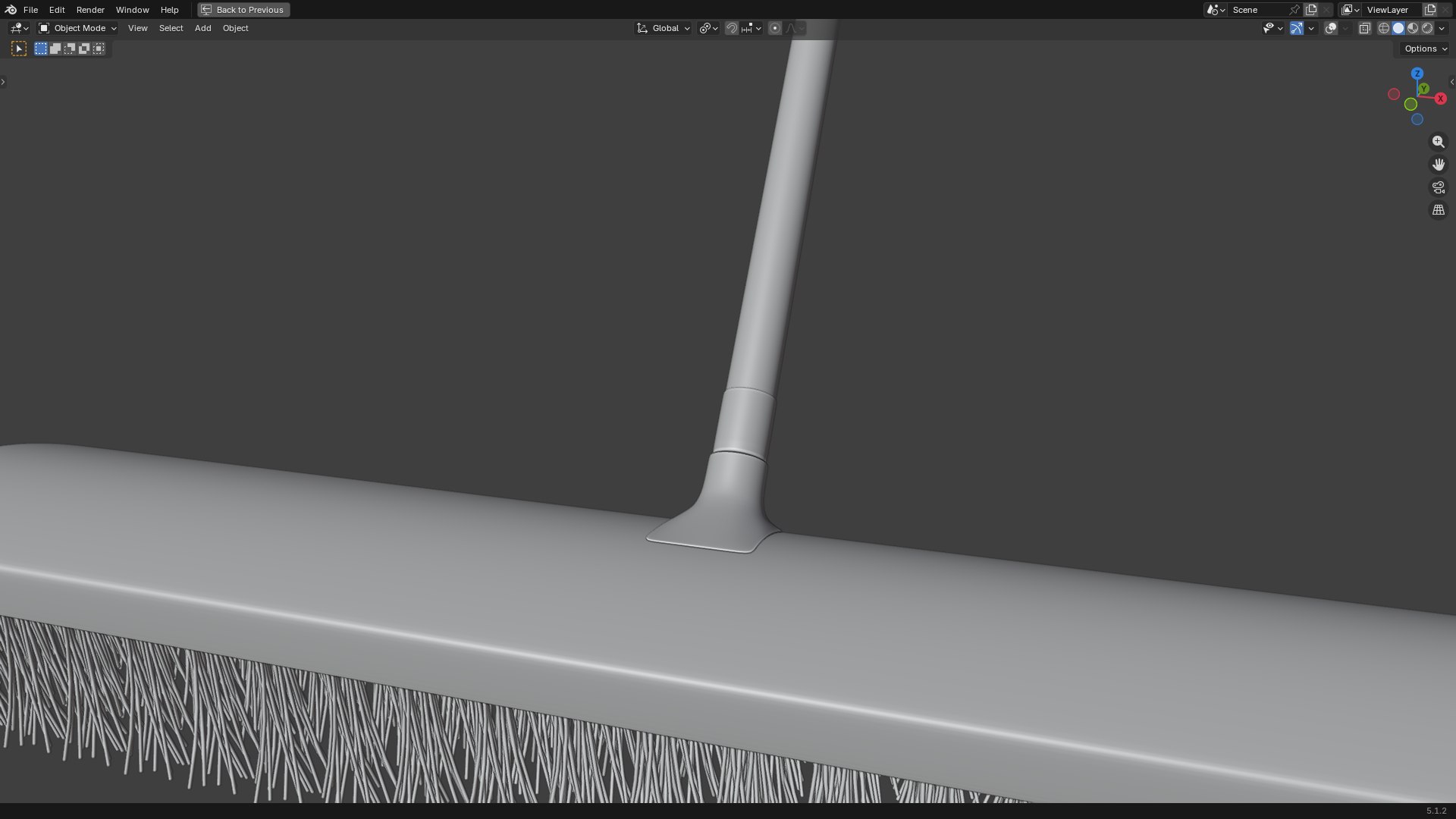The image size is (1456, 819).
Task: Open the scene browse selector icon
Action: (1216, 10)
